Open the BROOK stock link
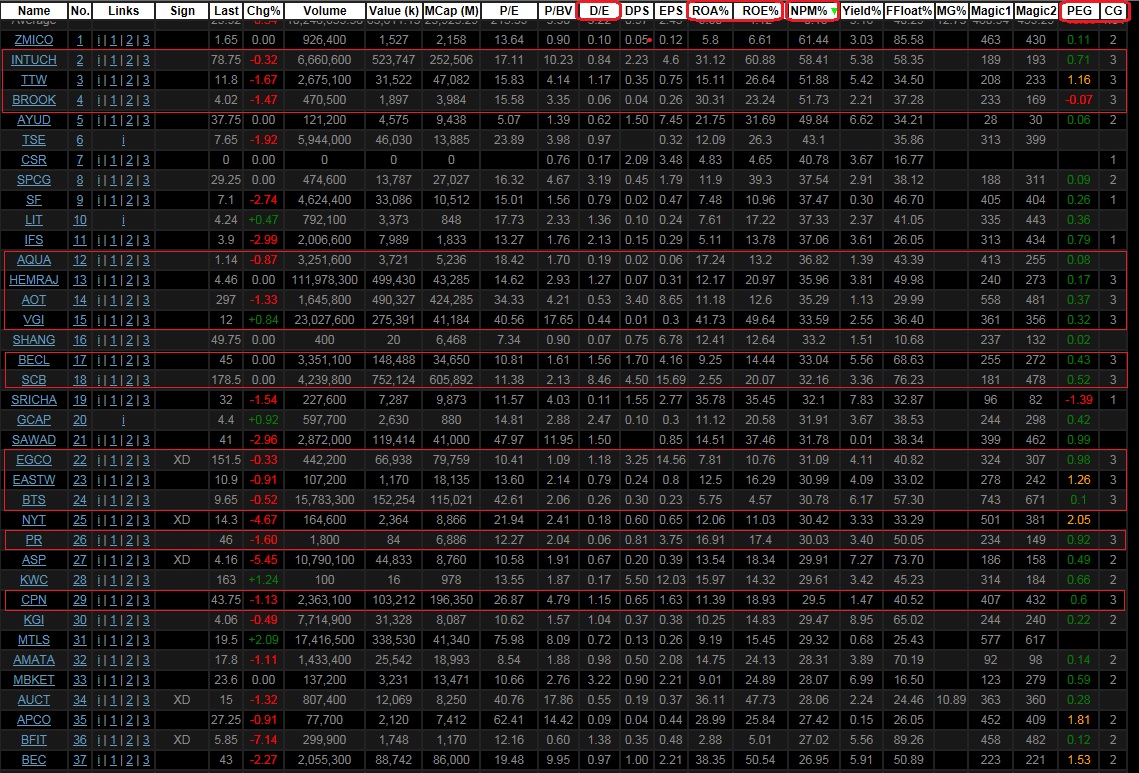The height and width of the screenshot is (773, 1139). point(34,100)
